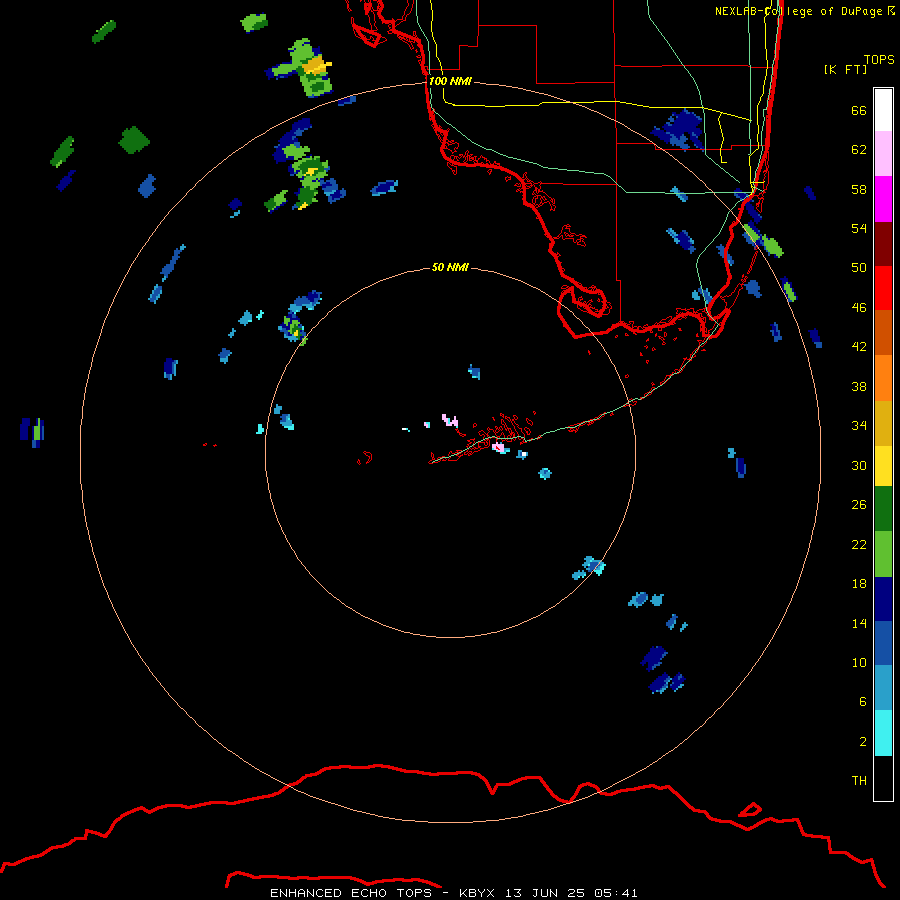Click the "13 JUN 25" date text
Screen dimensions: 900x900
pos(545,893)
